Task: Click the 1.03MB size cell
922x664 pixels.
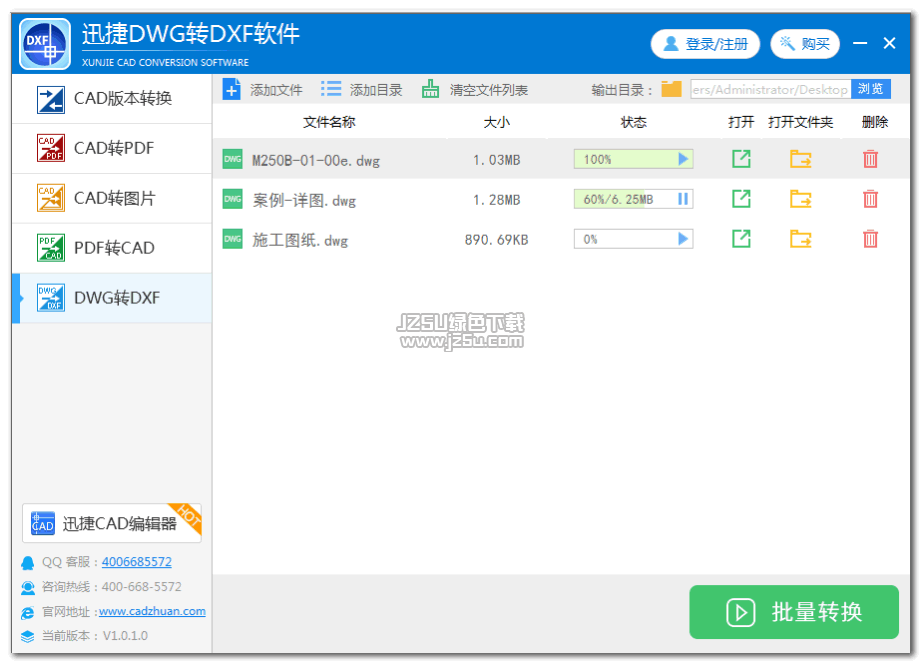Action: (x=497, y=160)
